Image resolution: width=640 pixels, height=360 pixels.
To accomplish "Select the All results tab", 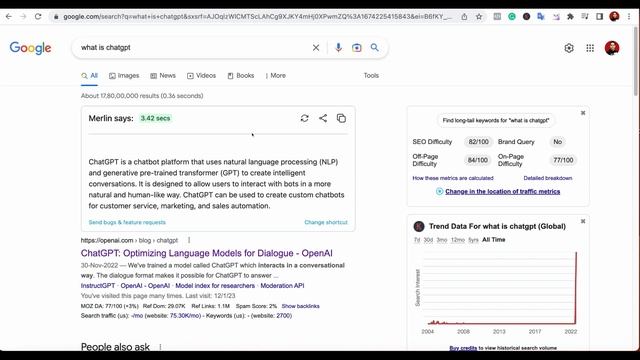I will (89, 76).
